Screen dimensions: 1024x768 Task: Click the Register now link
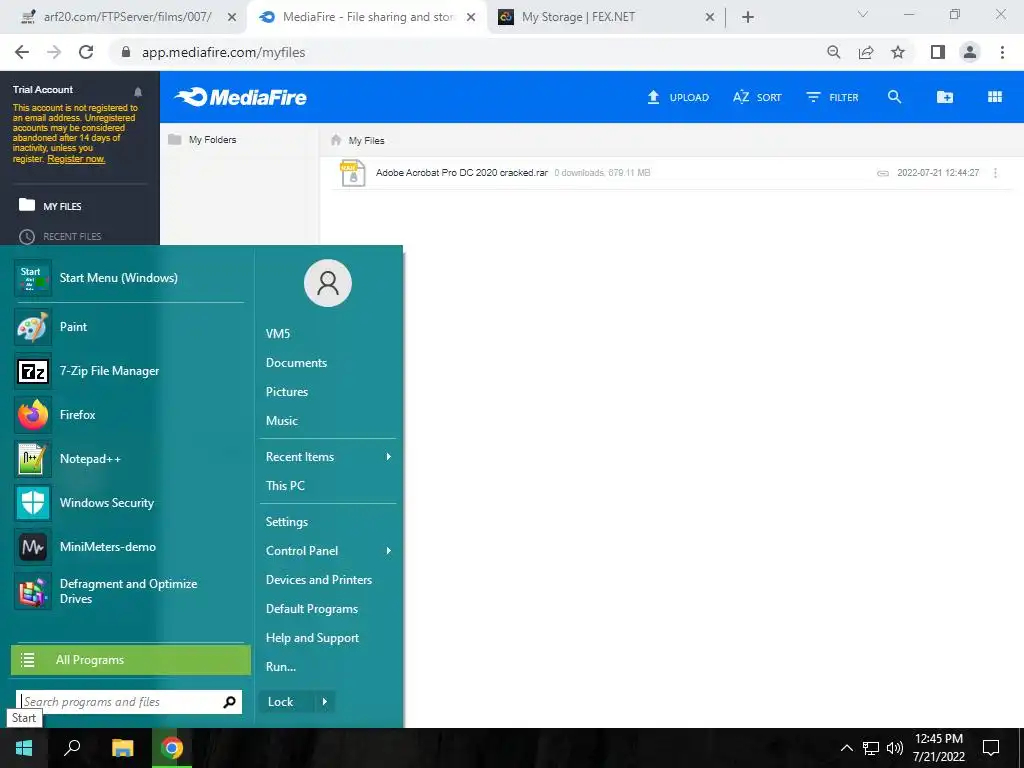[x=76, y=159]
